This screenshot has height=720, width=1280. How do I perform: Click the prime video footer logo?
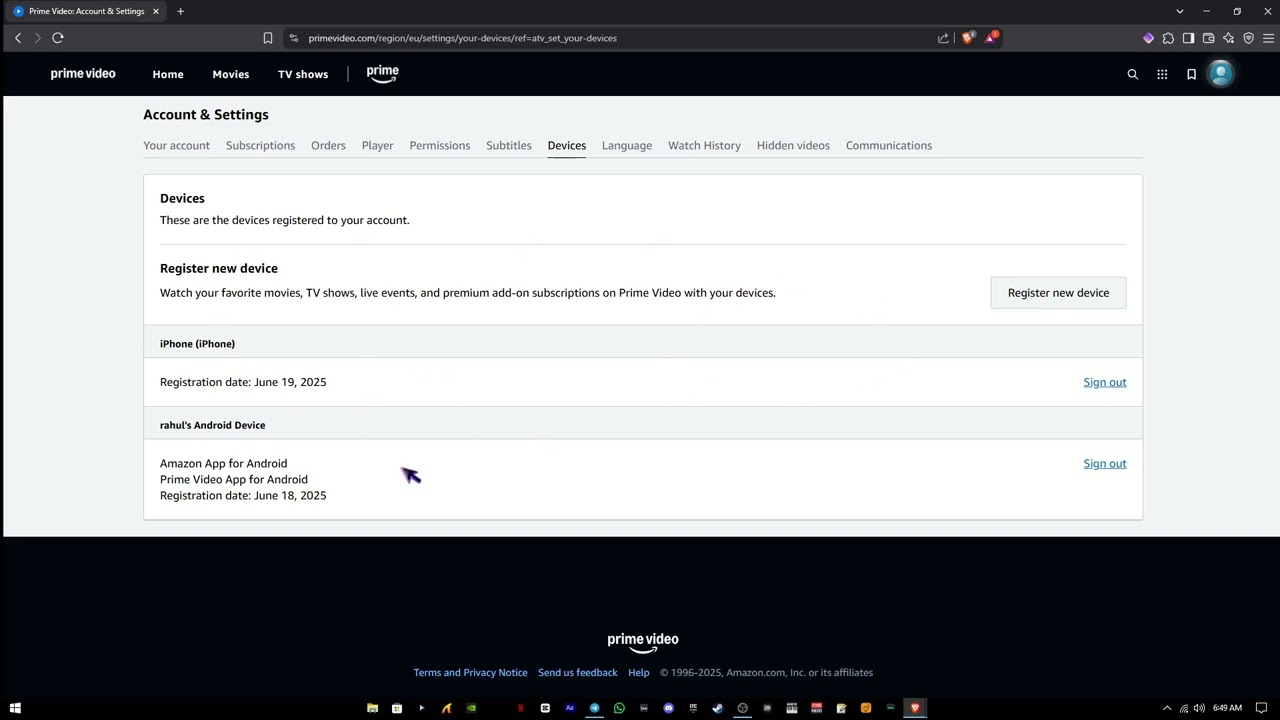pos(643,643)
